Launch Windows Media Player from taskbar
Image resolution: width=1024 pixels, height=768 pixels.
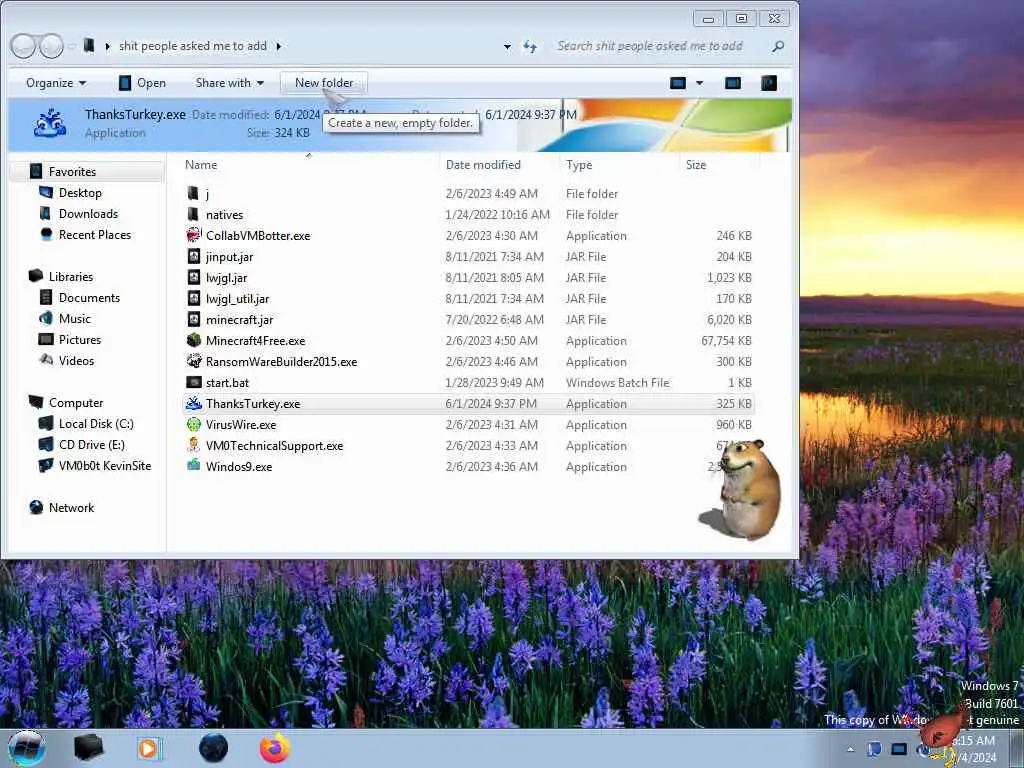point(150,748)
